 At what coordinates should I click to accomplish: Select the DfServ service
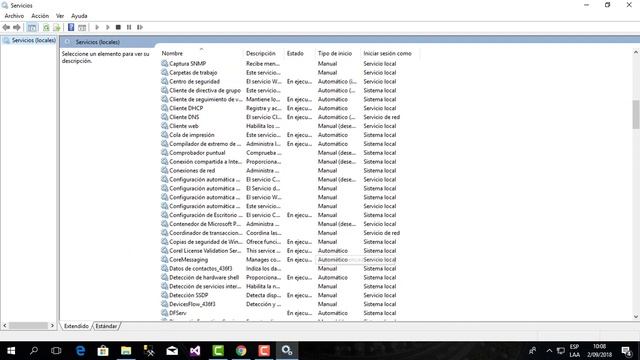click(x=178, y=313)
